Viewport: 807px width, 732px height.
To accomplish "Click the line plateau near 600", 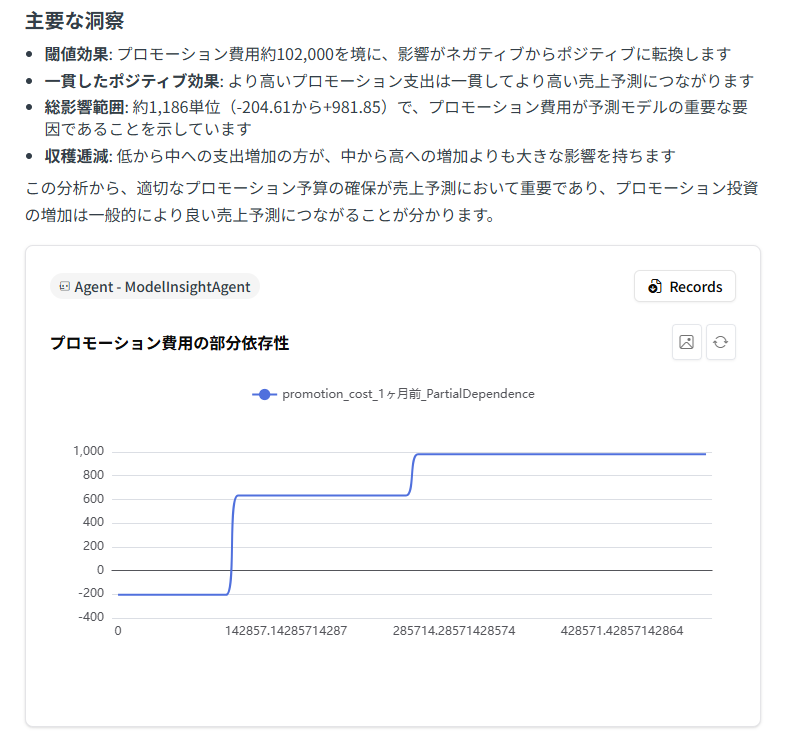I will 320,495.
